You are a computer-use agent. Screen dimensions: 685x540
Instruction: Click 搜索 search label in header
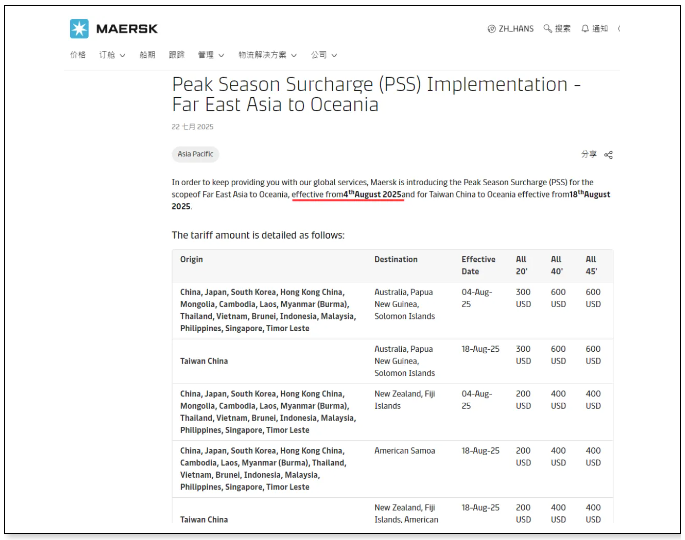pyautogui.click(x=563, y=29)
